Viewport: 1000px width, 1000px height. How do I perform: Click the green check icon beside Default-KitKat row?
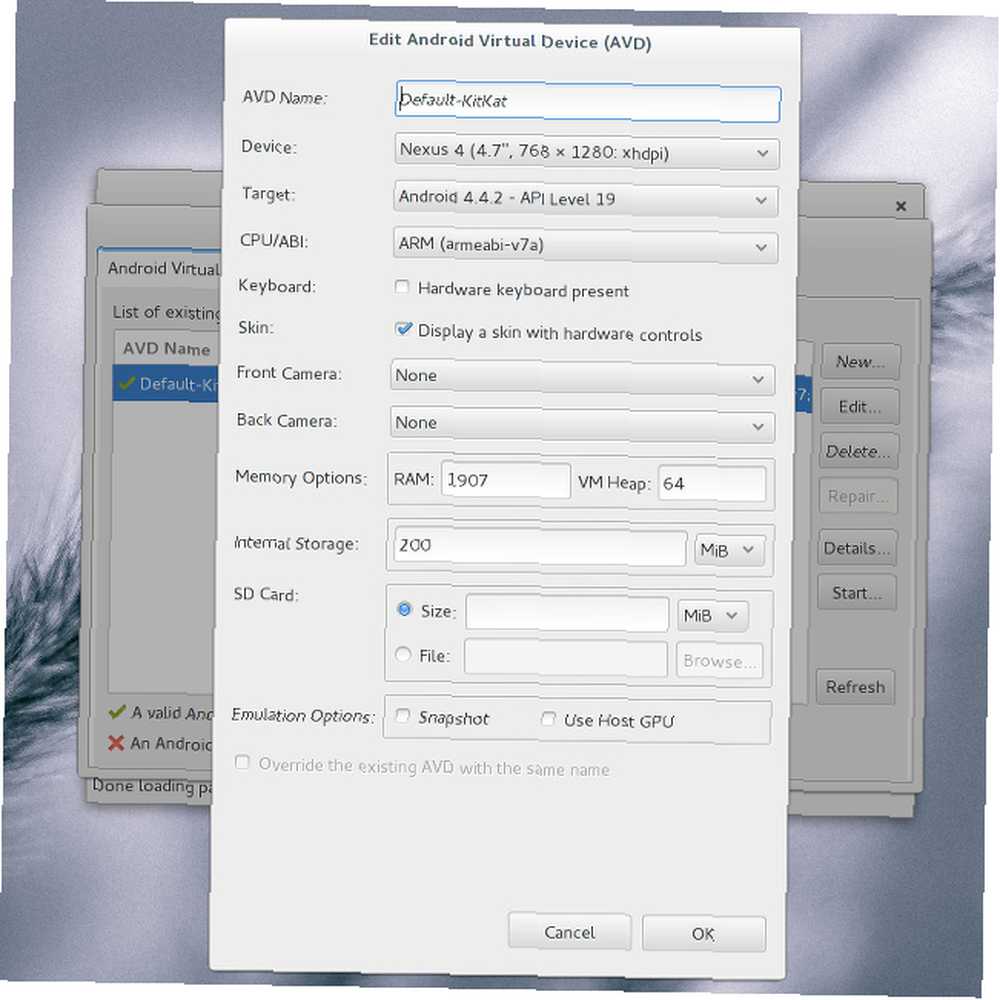126,383
